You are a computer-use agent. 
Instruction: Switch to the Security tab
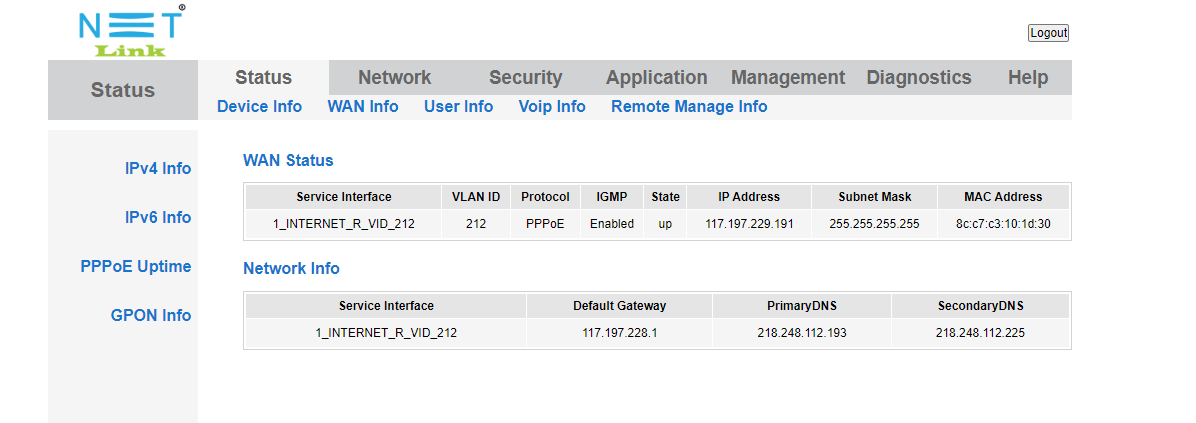click(525, 77)
